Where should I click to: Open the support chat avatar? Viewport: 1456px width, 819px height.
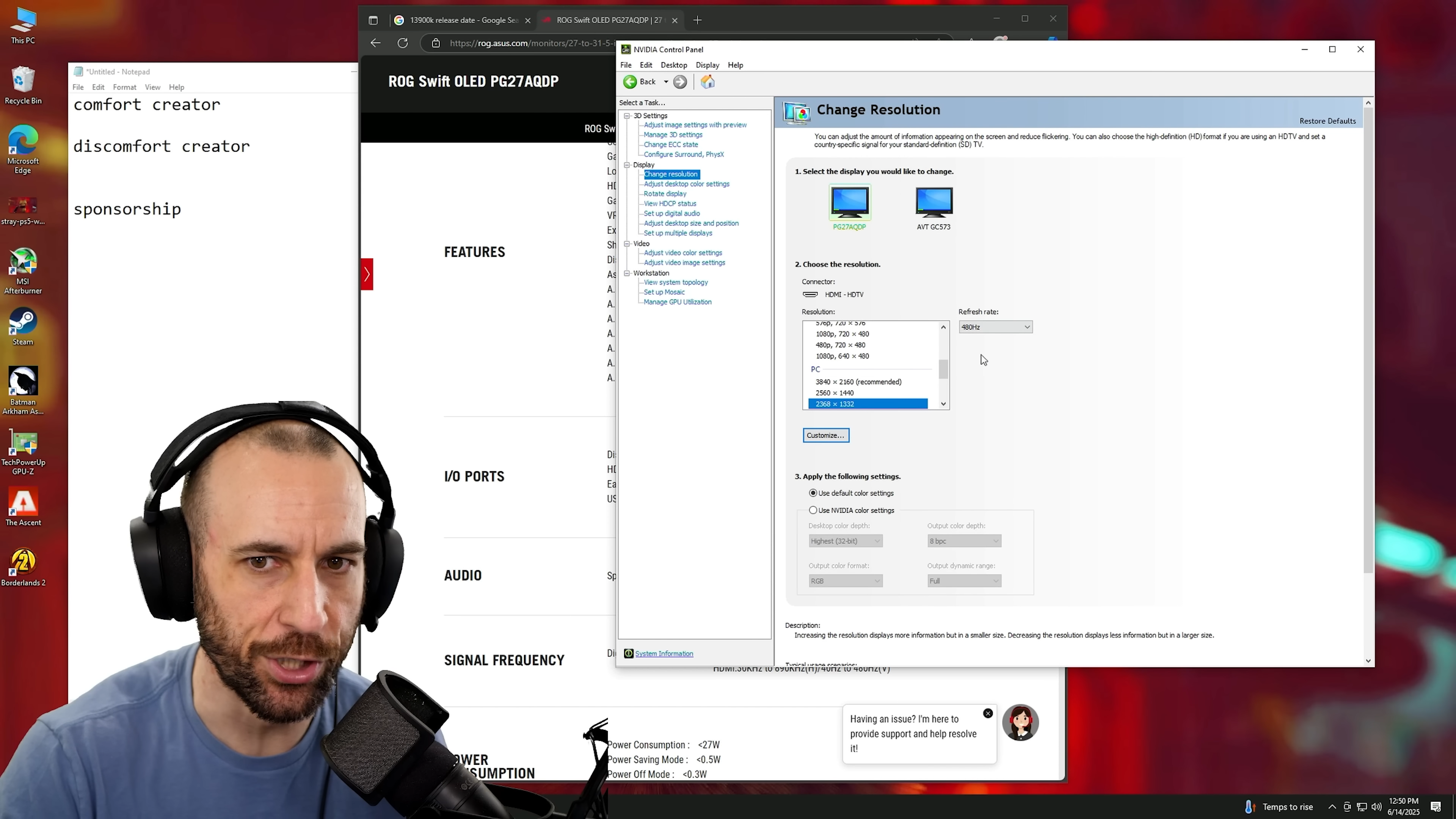[1020, 722]
